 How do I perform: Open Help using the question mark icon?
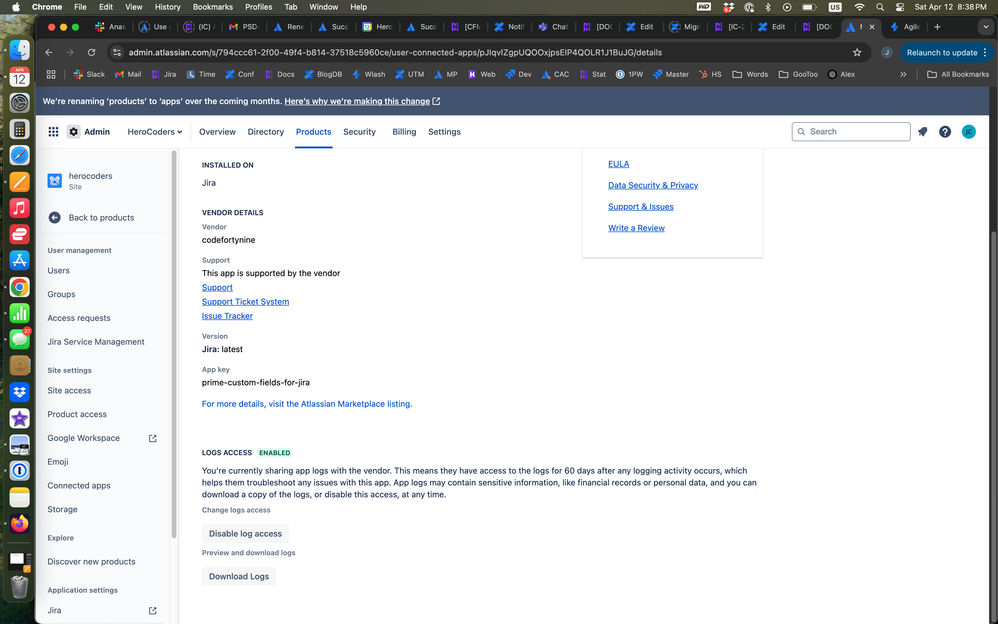point(945,131)
